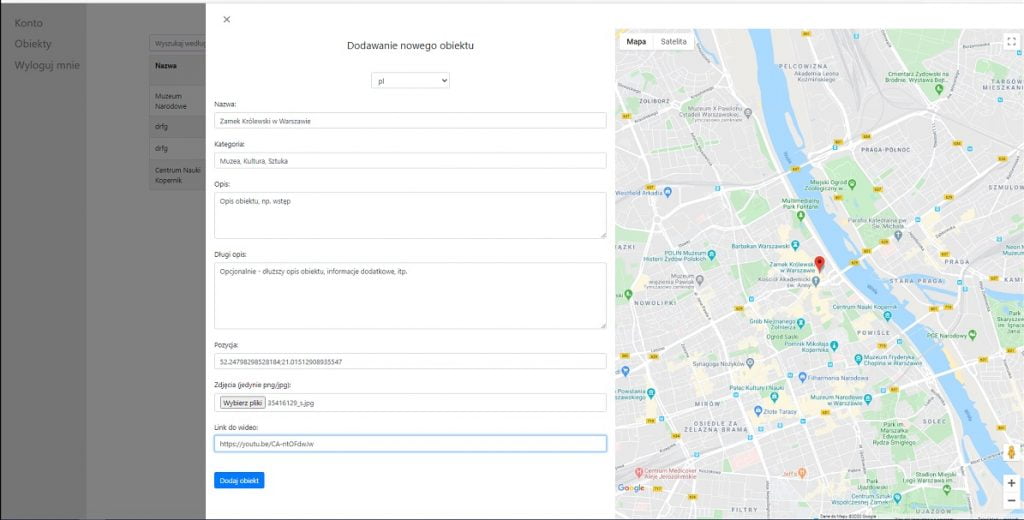Open the 'pl' language dropdown
The height and width of the screenshot is (520, 1024).
[x=410, y=80]
